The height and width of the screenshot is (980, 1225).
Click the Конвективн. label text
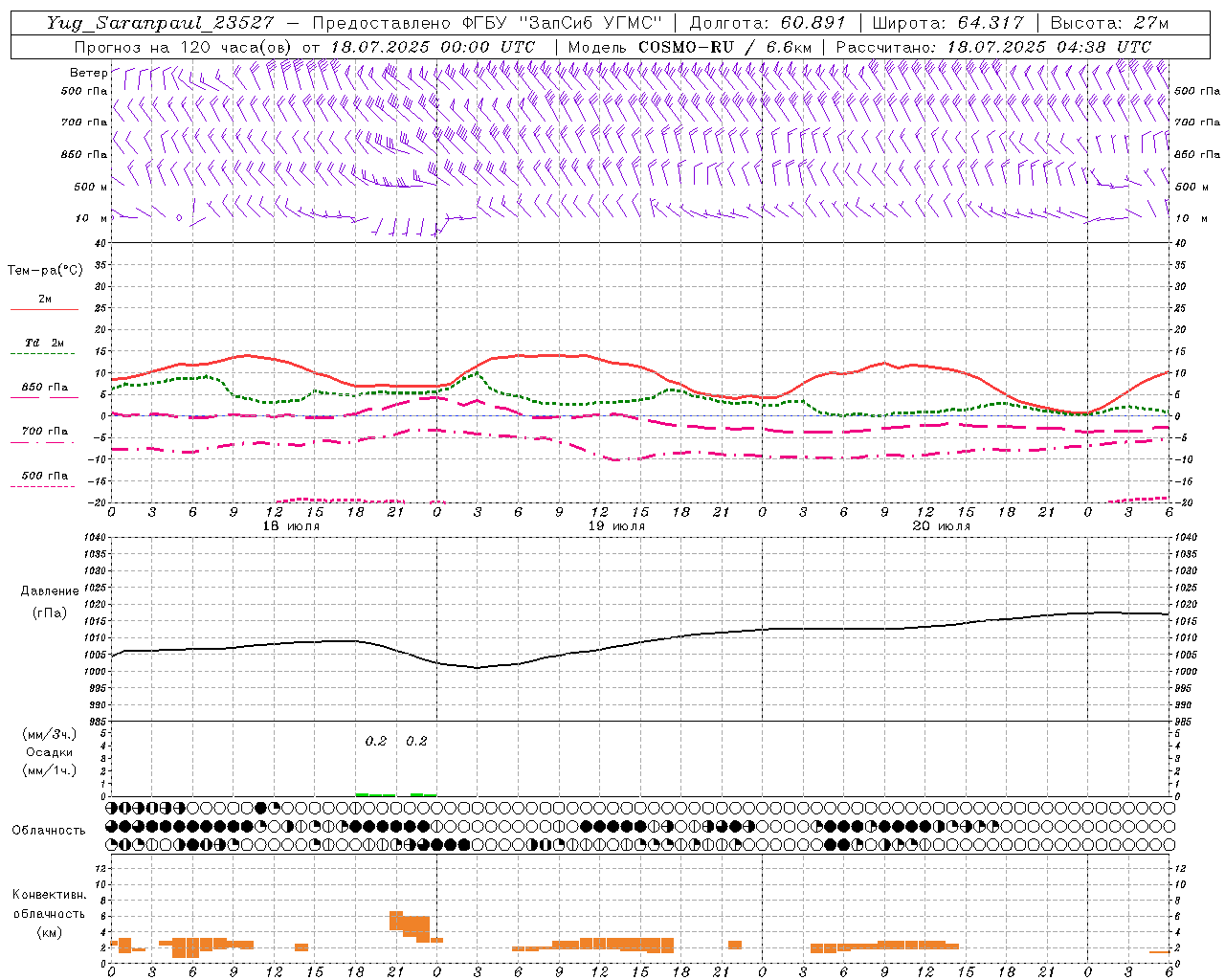[49, 895]
